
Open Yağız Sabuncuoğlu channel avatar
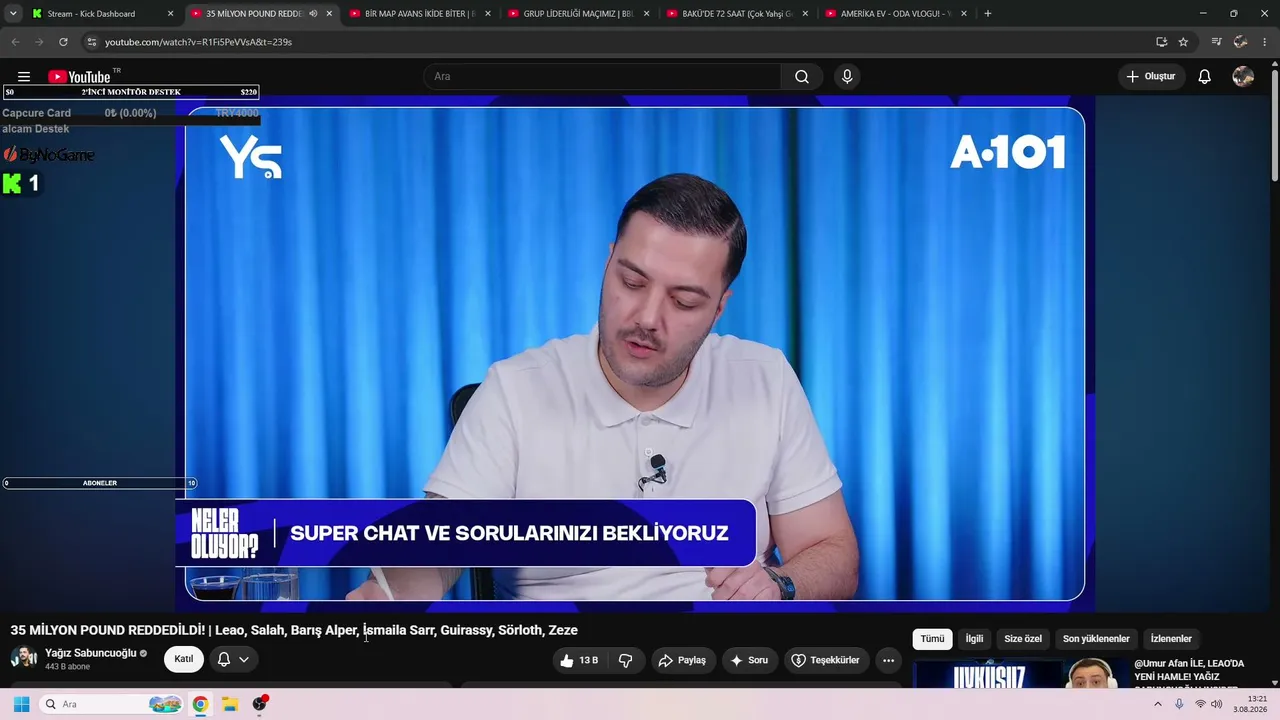click(x=24, y=657)
